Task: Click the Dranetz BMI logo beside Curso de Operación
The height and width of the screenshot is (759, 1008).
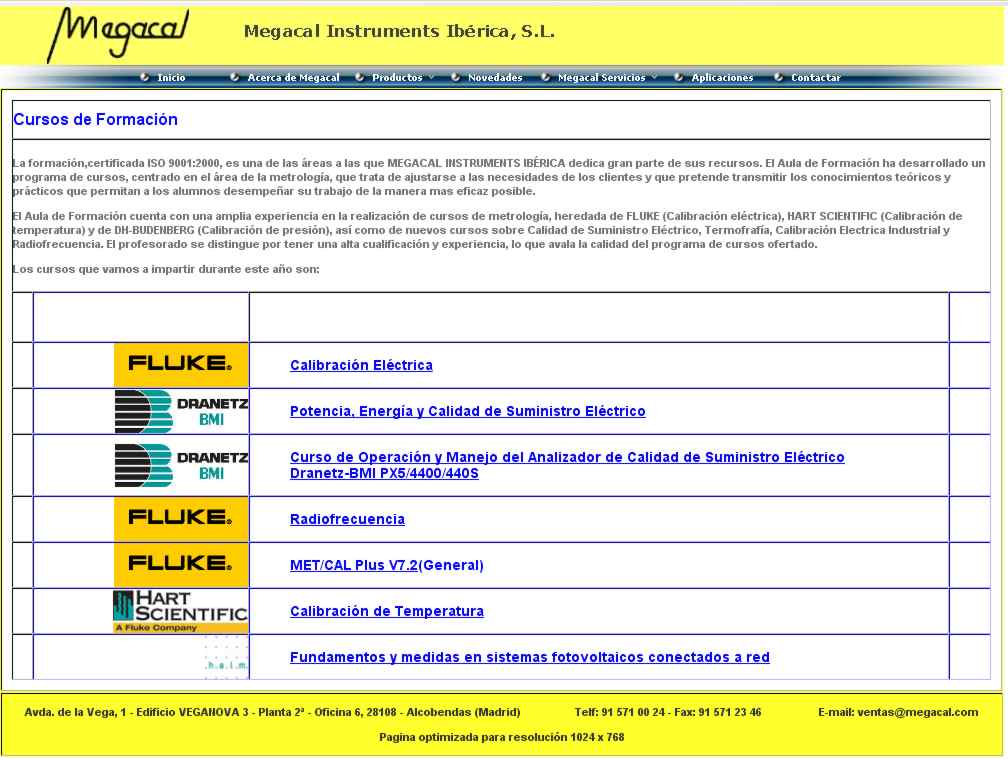Action: point(181,465)
